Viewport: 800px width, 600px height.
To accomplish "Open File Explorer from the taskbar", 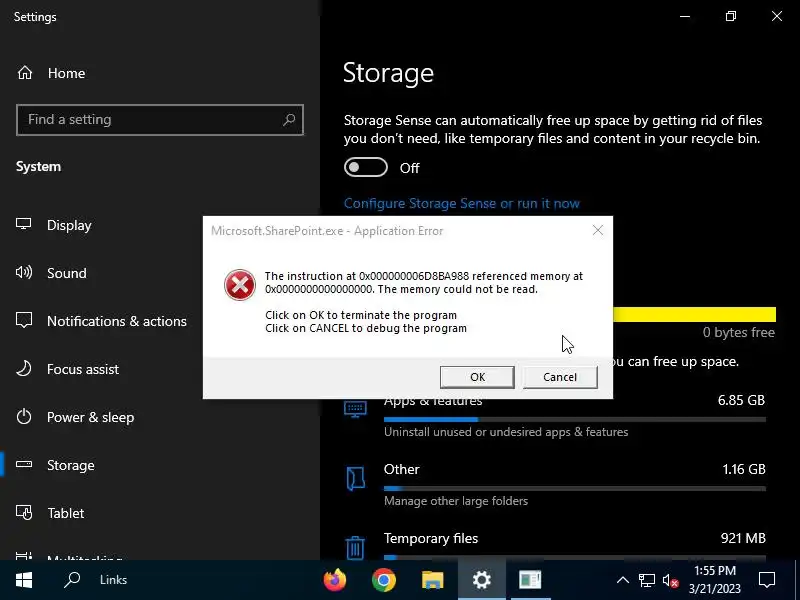I will point(433,580).
